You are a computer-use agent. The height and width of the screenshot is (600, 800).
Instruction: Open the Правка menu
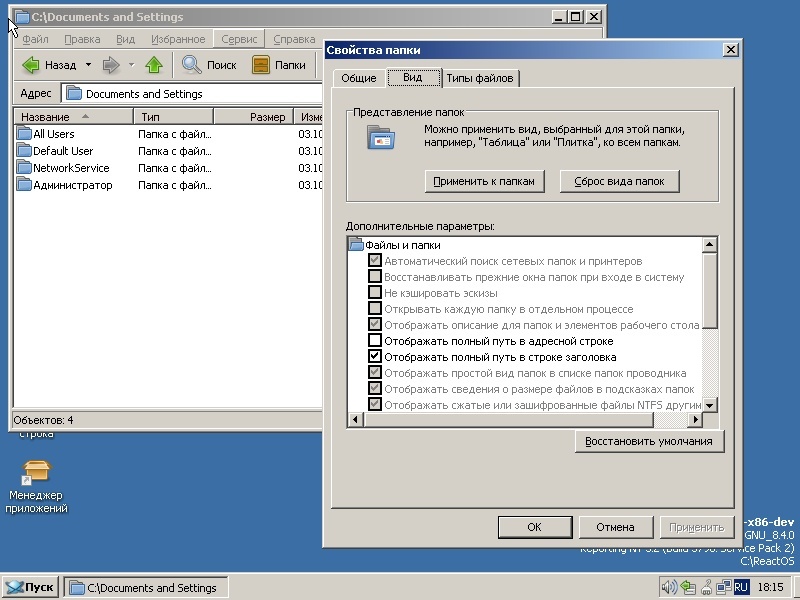click(82, 39)
